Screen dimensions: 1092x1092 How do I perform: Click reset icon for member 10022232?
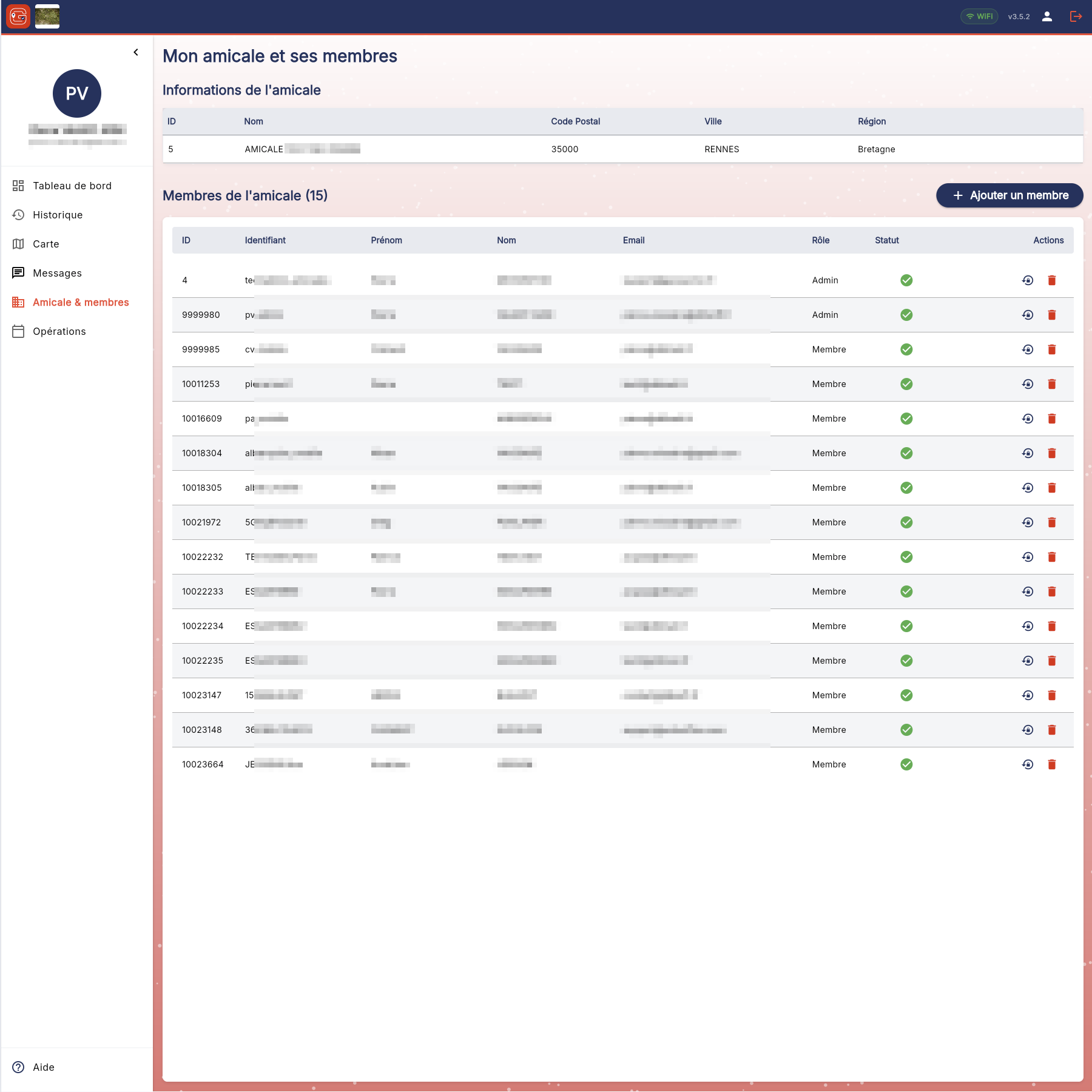(1028, 557)
